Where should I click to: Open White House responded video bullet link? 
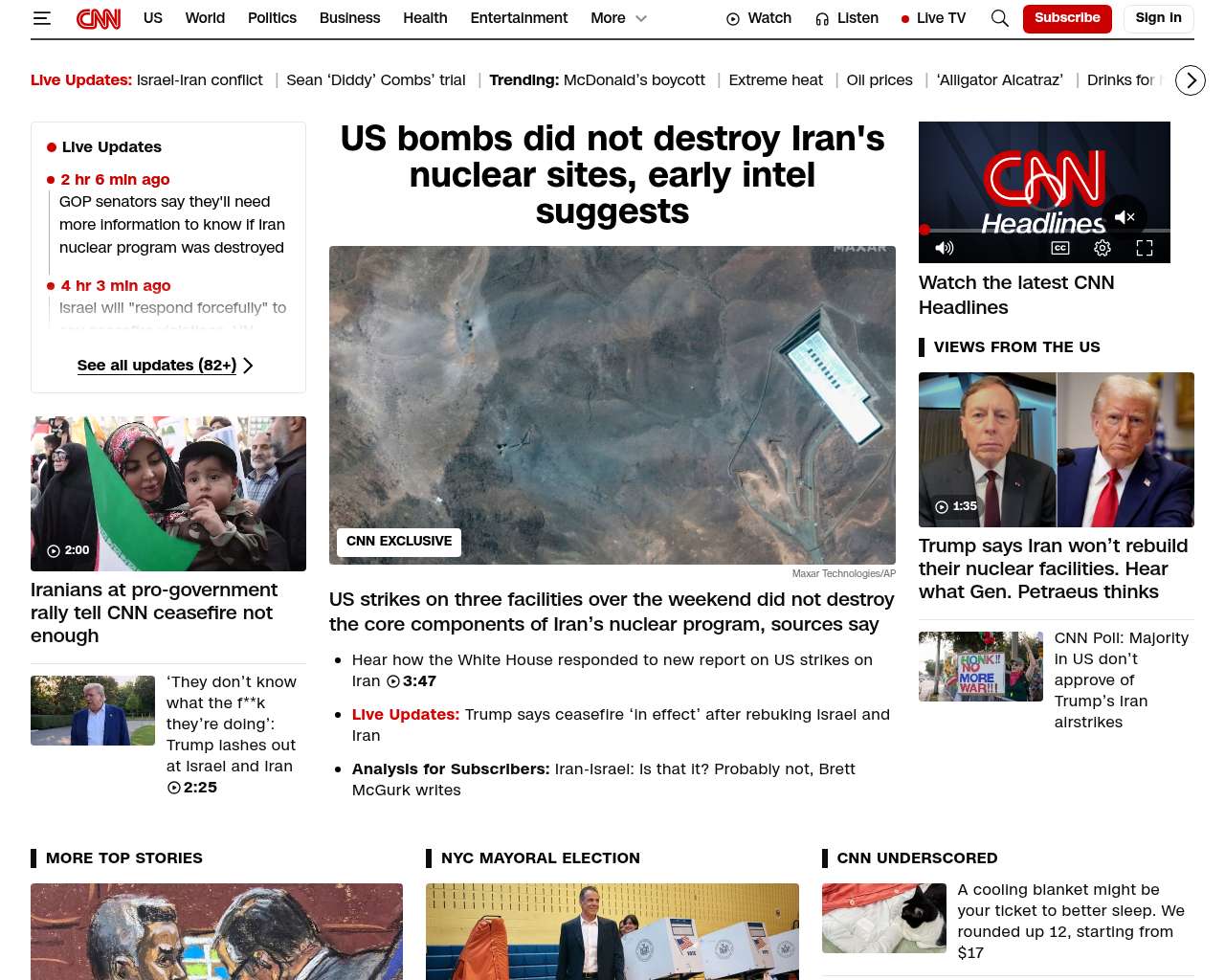point(612,670)
